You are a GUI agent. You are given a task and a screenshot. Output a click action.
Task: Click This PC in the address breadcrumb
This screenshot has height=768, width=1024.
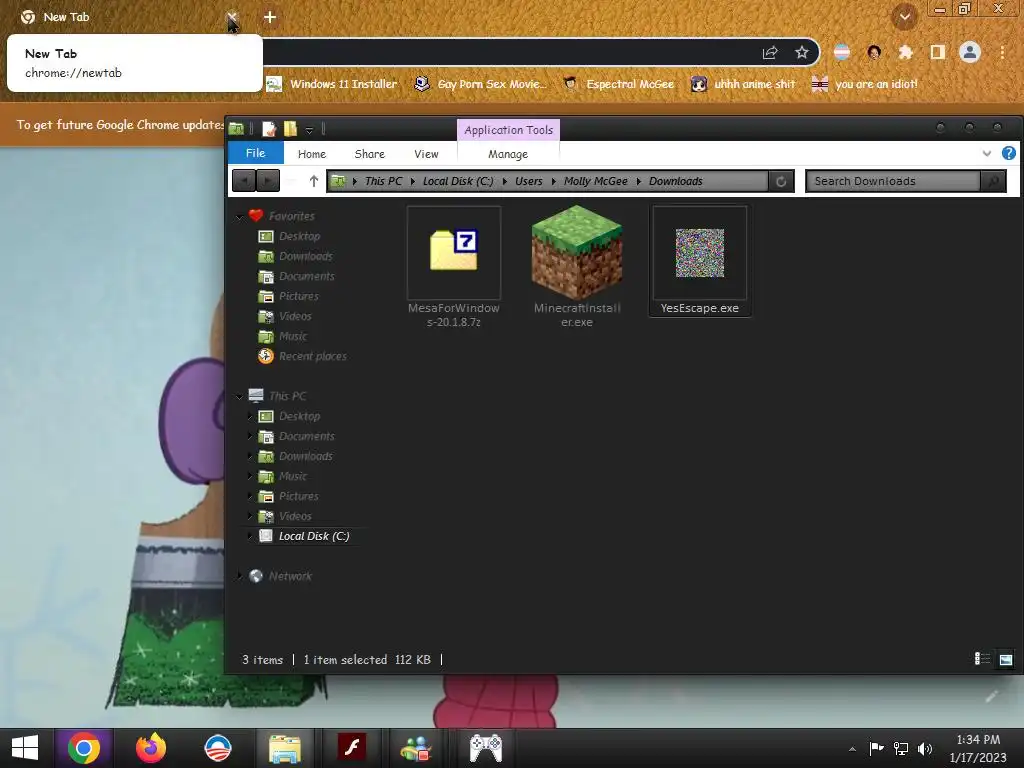(x=383, y=181)
